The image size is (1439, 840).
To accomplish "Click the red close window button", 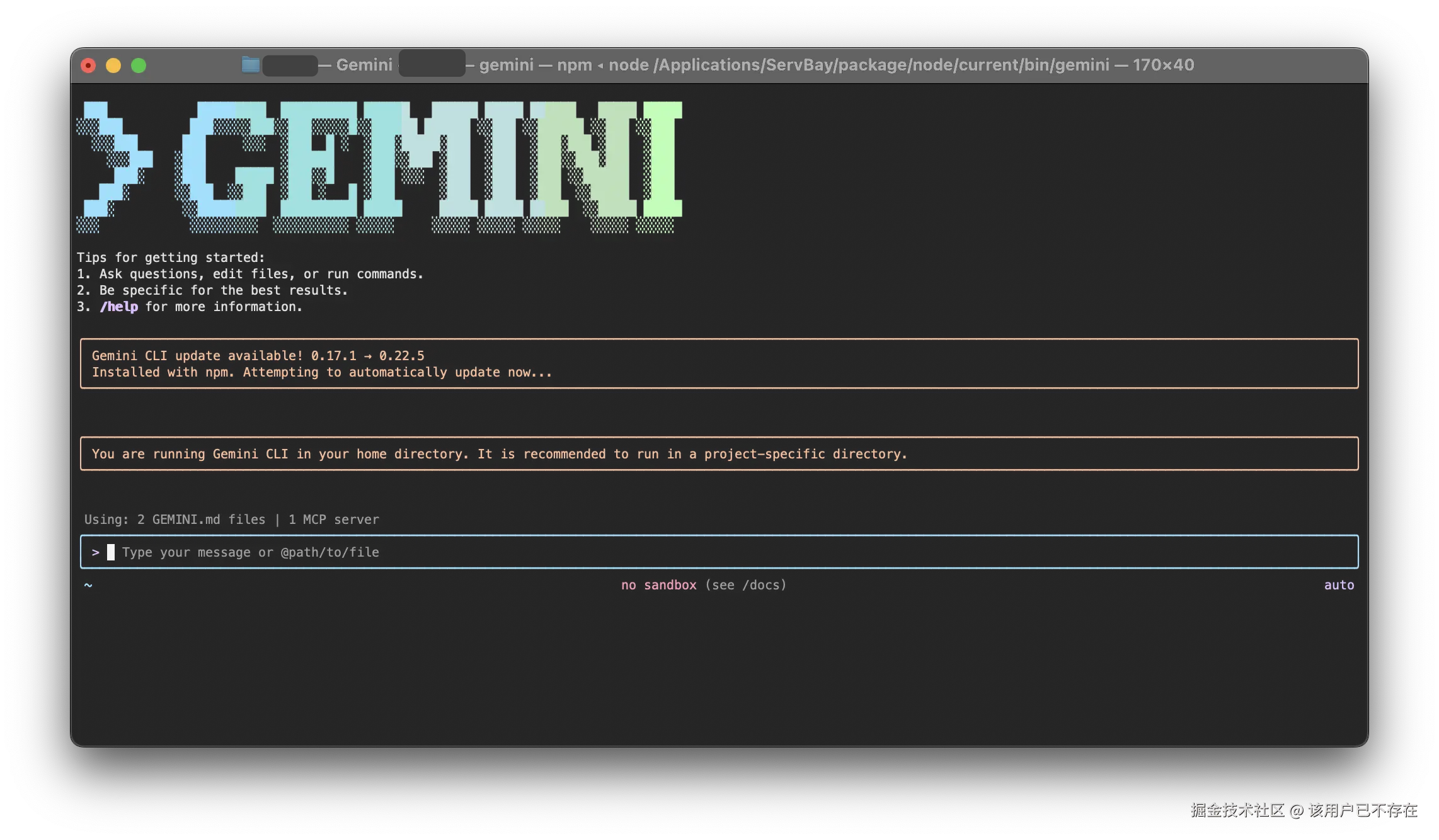I will point(88,65).
